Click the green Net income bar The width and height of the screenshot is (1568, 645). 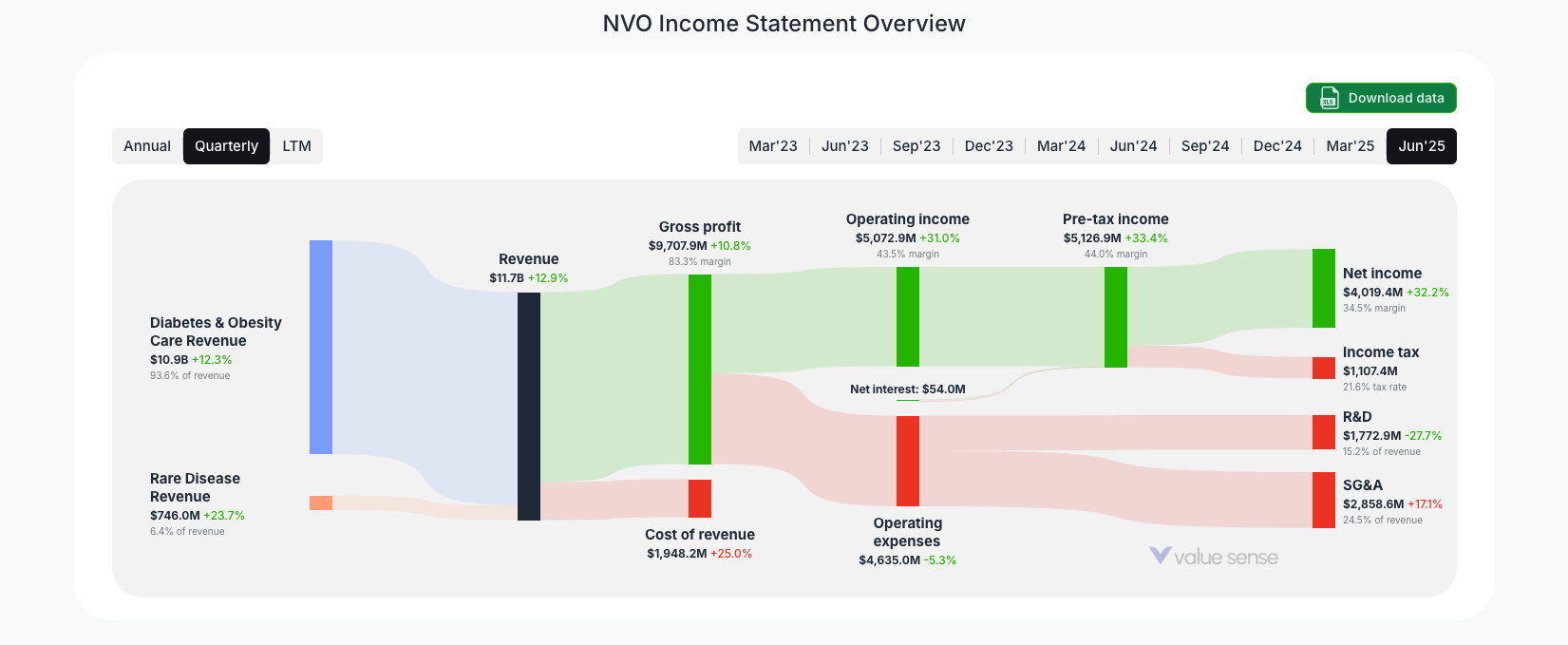(1324, 288)
